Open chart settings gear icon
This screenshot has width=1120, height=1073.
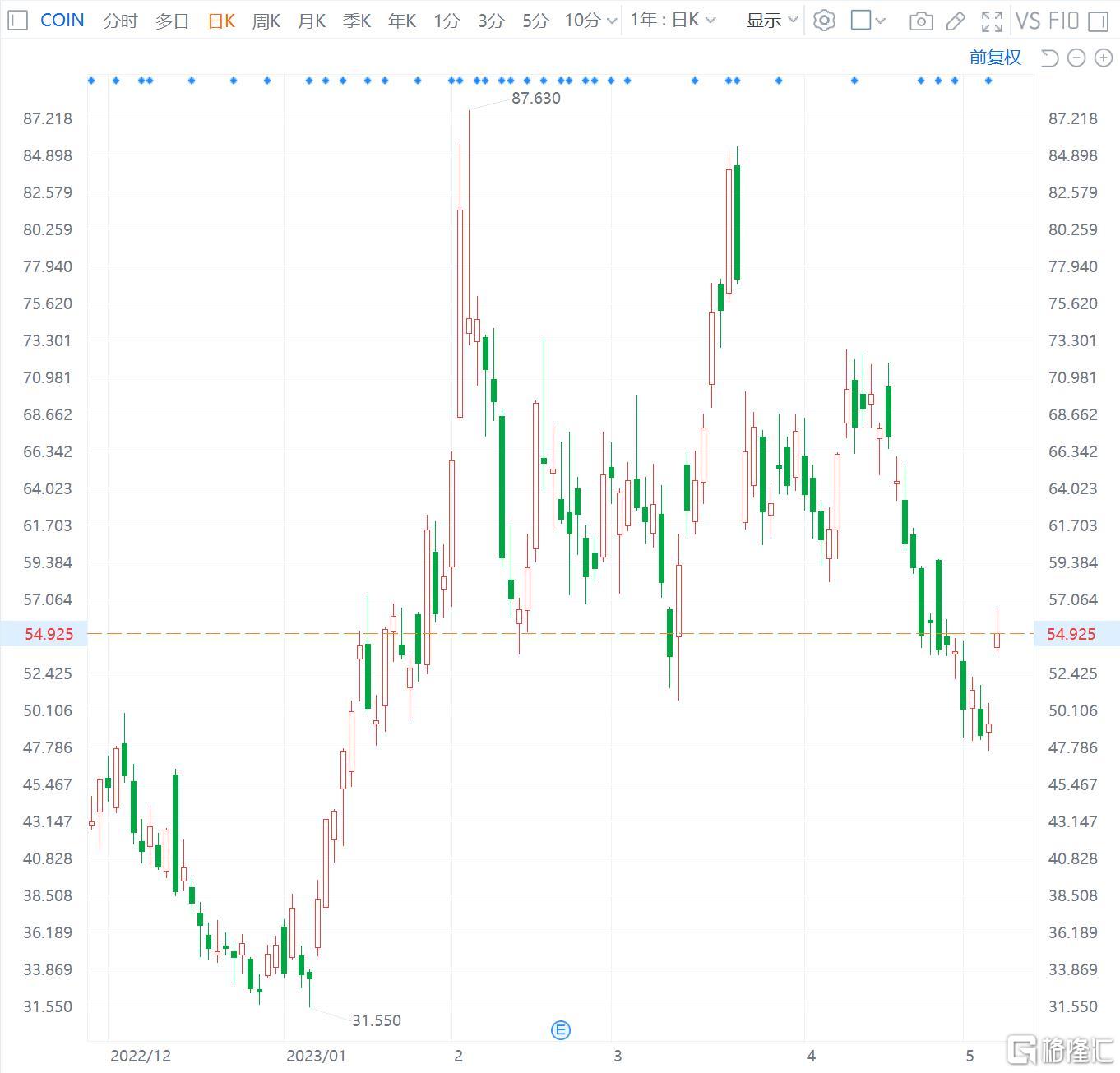[824, 21]
